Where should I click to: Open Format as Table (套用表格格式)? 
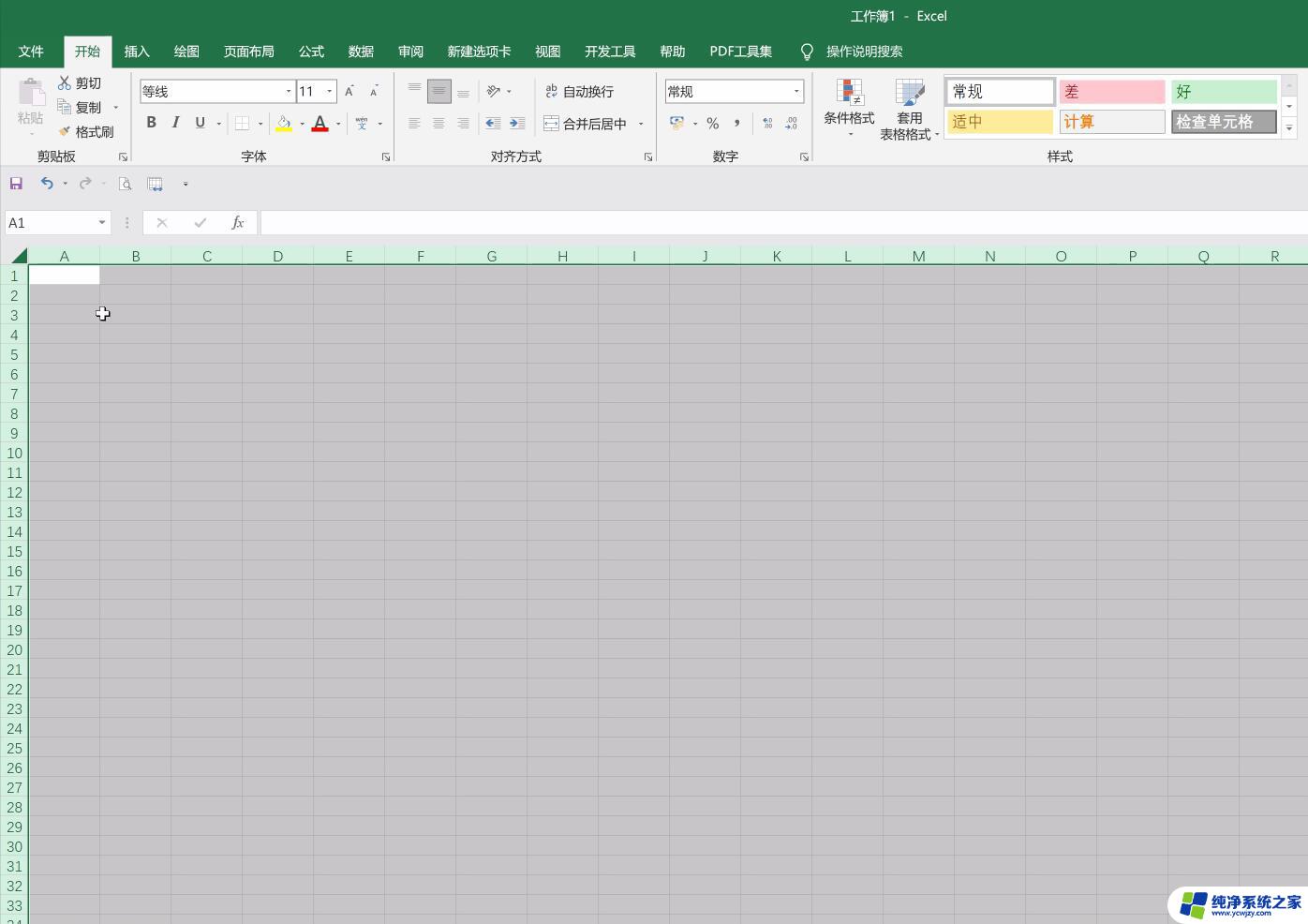(909, 110)
